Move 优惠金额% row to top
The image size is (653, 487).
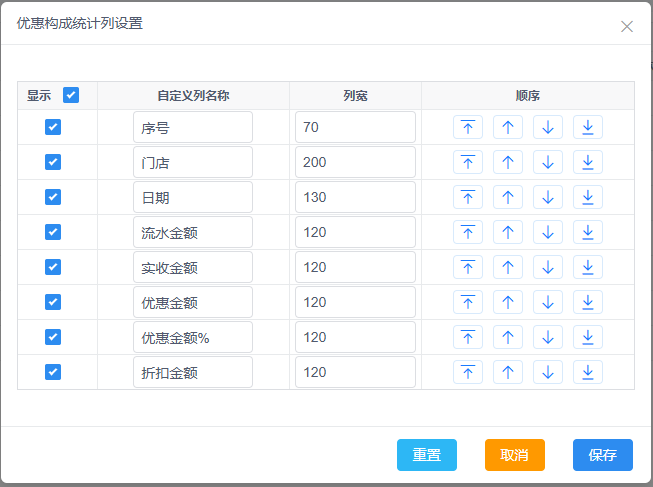click(x=468, y=337)
